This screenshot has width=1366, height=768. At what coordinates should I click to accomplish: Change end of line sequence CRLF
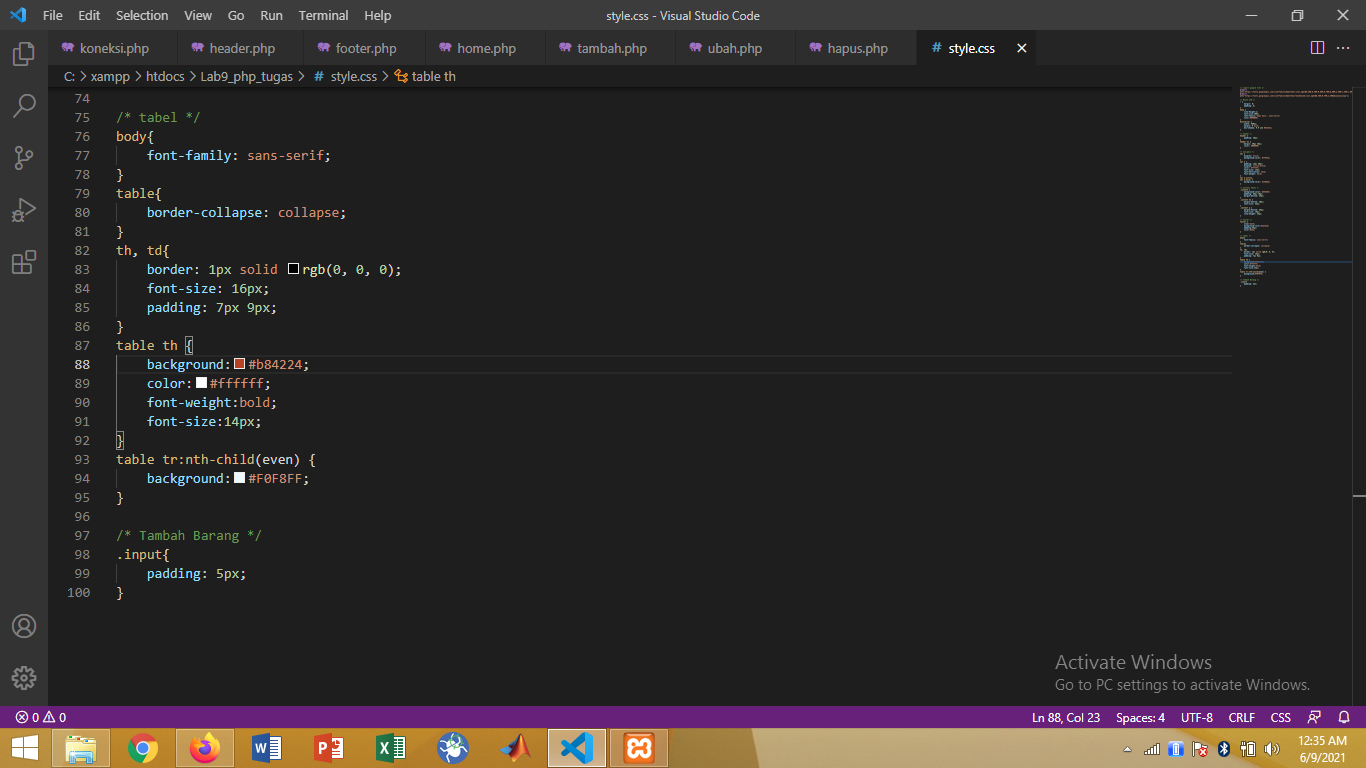tap(1241, 717)
